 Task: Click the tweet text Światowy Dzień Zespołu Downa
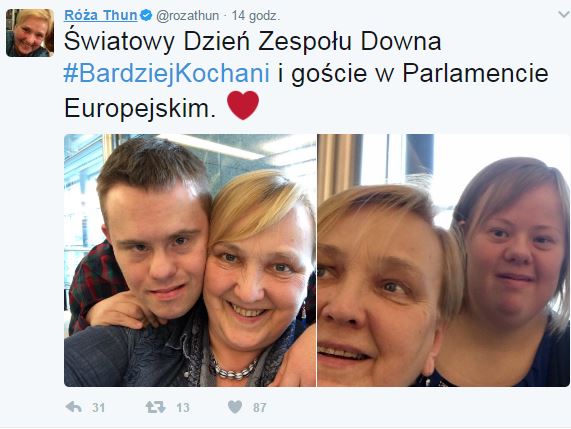click(x=253, y=41)
